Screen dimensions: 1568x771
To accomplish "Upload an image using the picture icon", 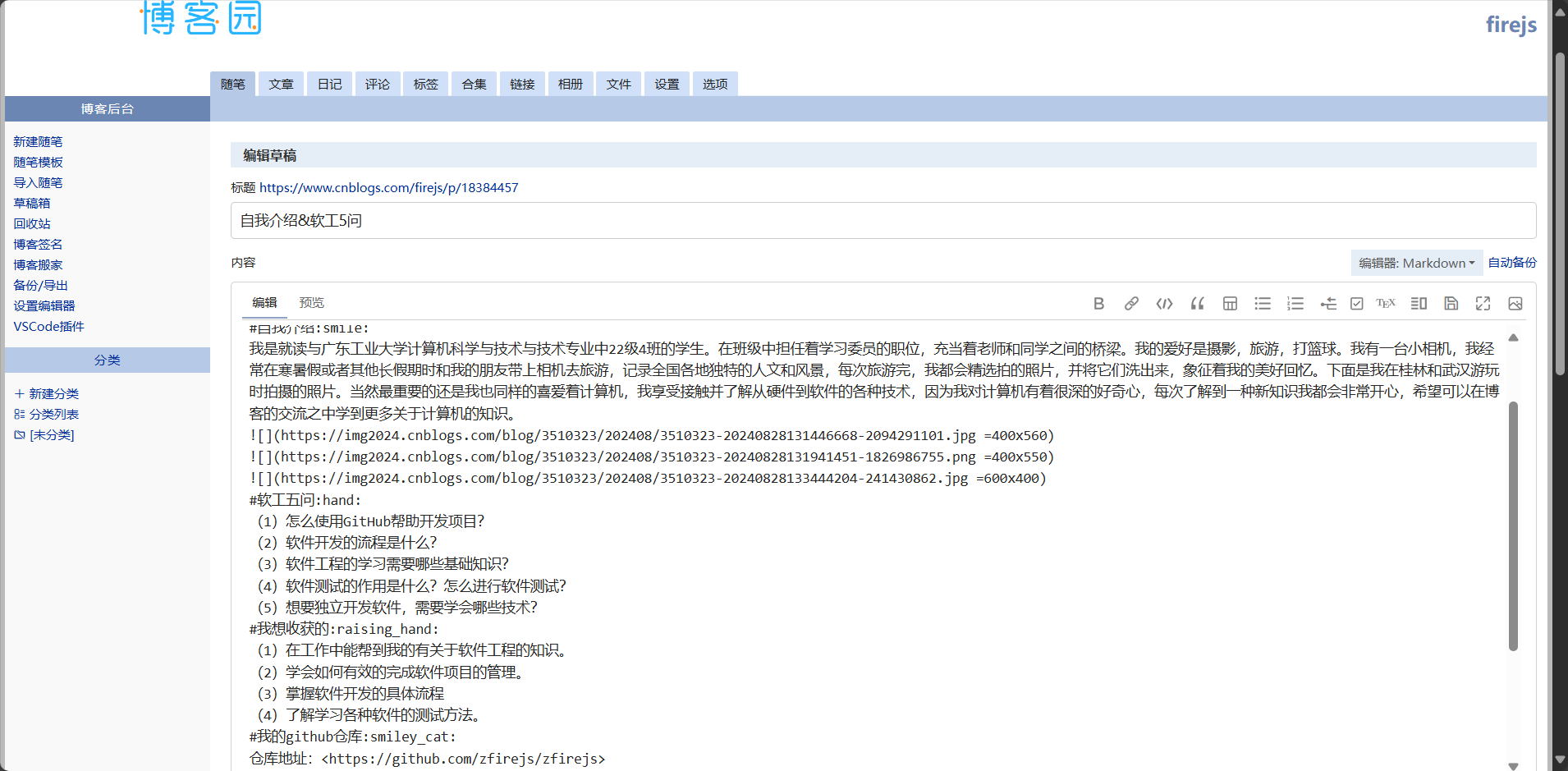I will 1515,304.
